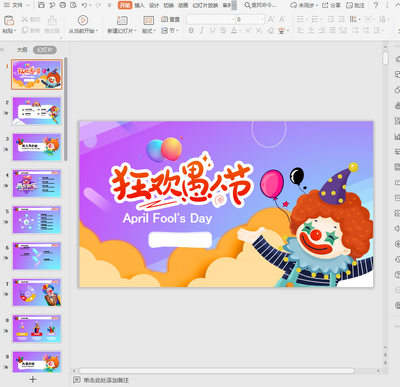The width and height of the screenshot is (400, 387).
Task: Open the font size dropdown
Action: coord(262,19)
